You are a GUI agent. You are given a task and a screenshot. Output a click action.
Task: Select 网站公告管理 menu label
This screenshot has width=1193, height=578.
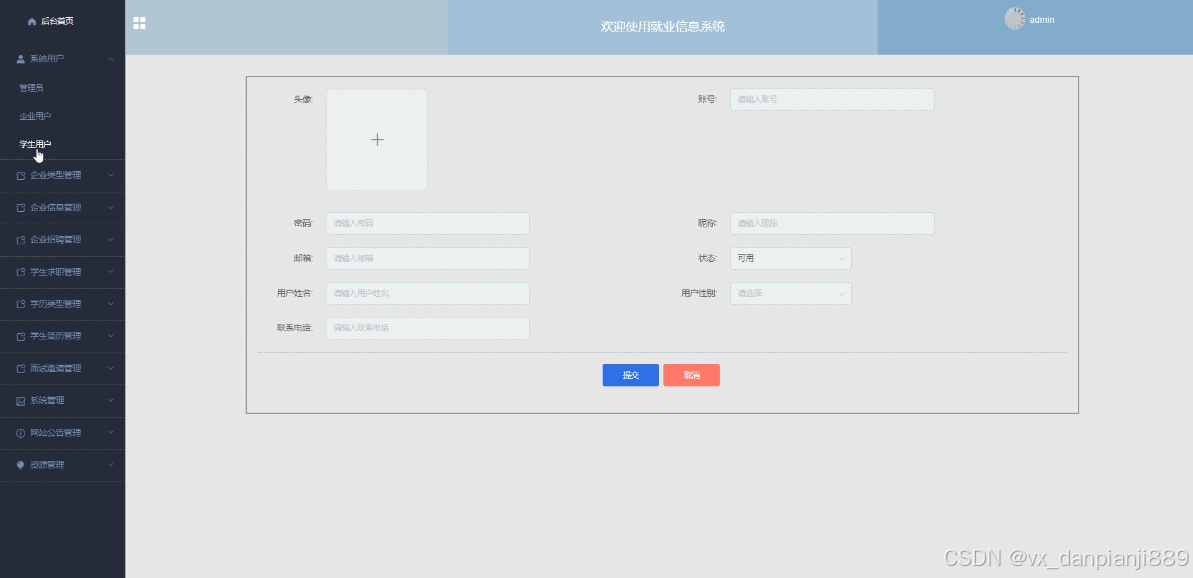[56, 433]
